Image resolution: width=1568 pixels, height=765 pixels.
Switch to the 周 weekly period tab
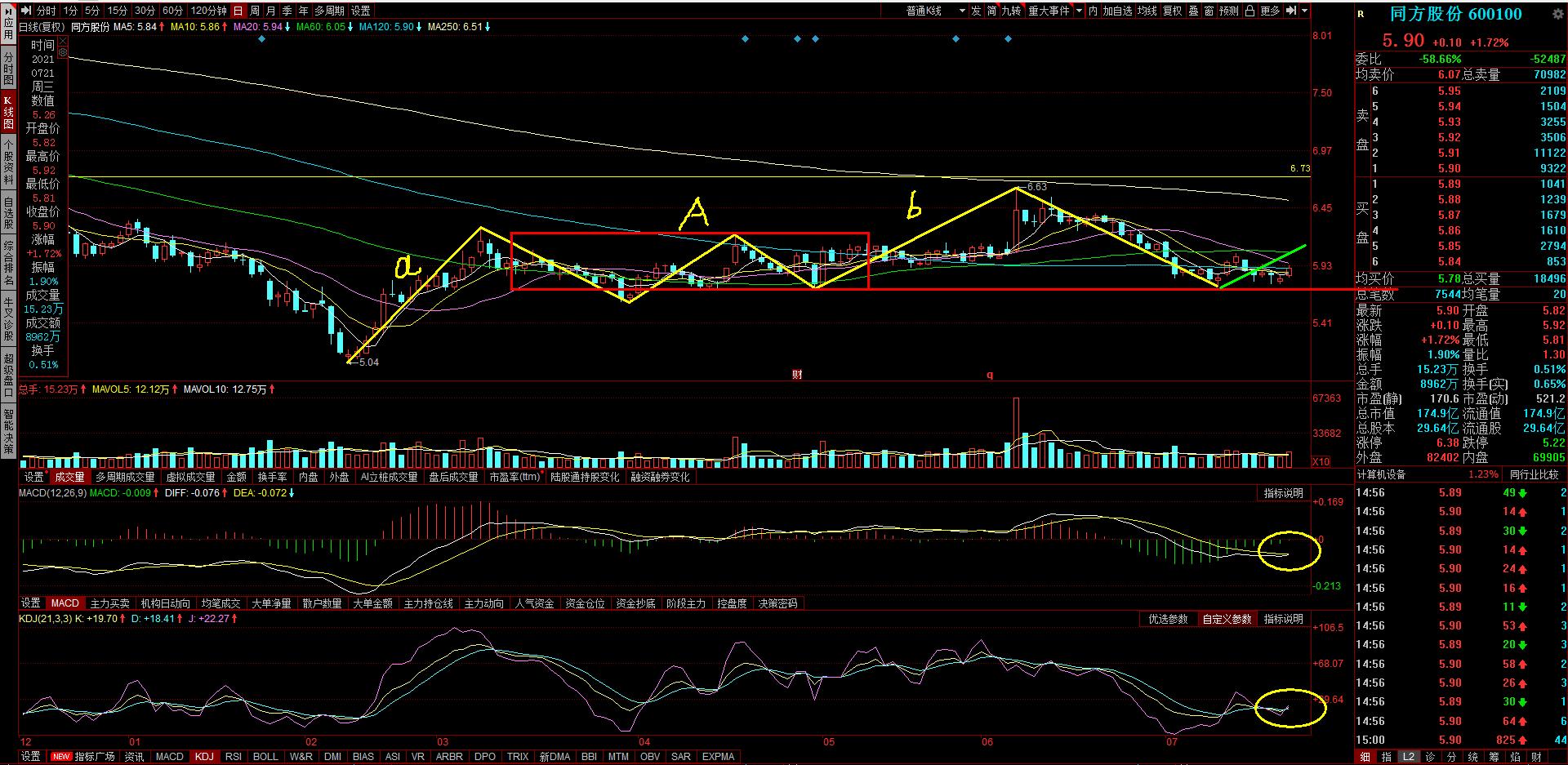(255, 11)
